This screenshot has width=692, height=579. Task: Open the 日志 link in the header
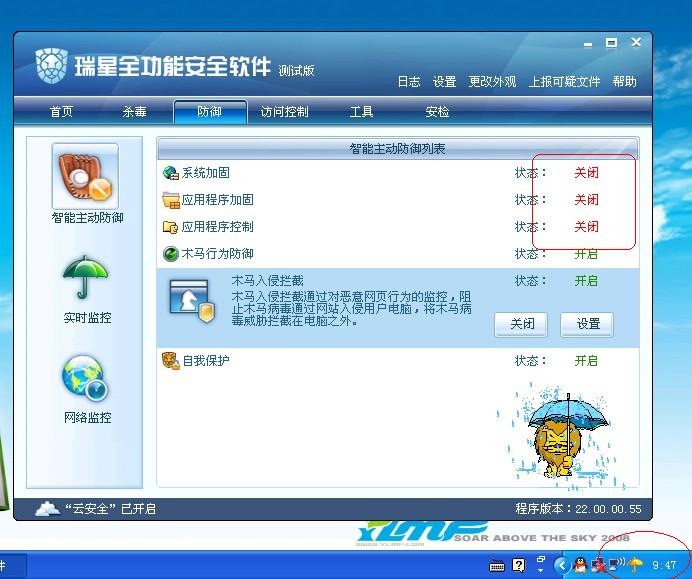coord(409,82)
